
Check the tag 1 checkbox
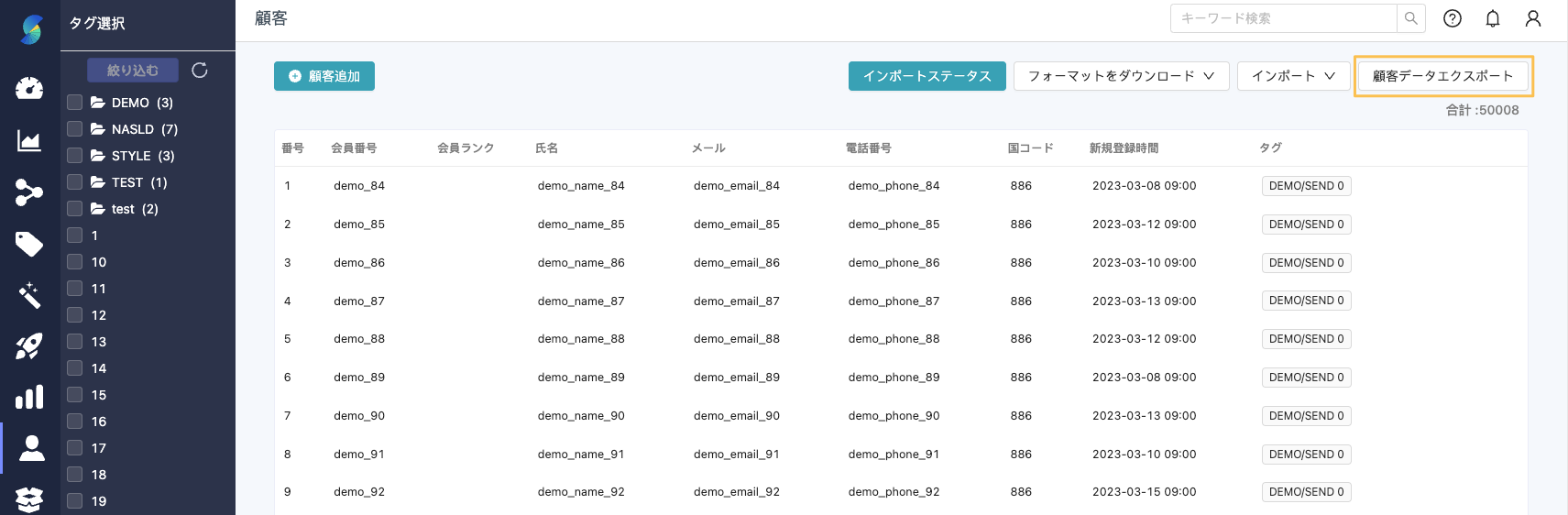(x=75, y=236)
